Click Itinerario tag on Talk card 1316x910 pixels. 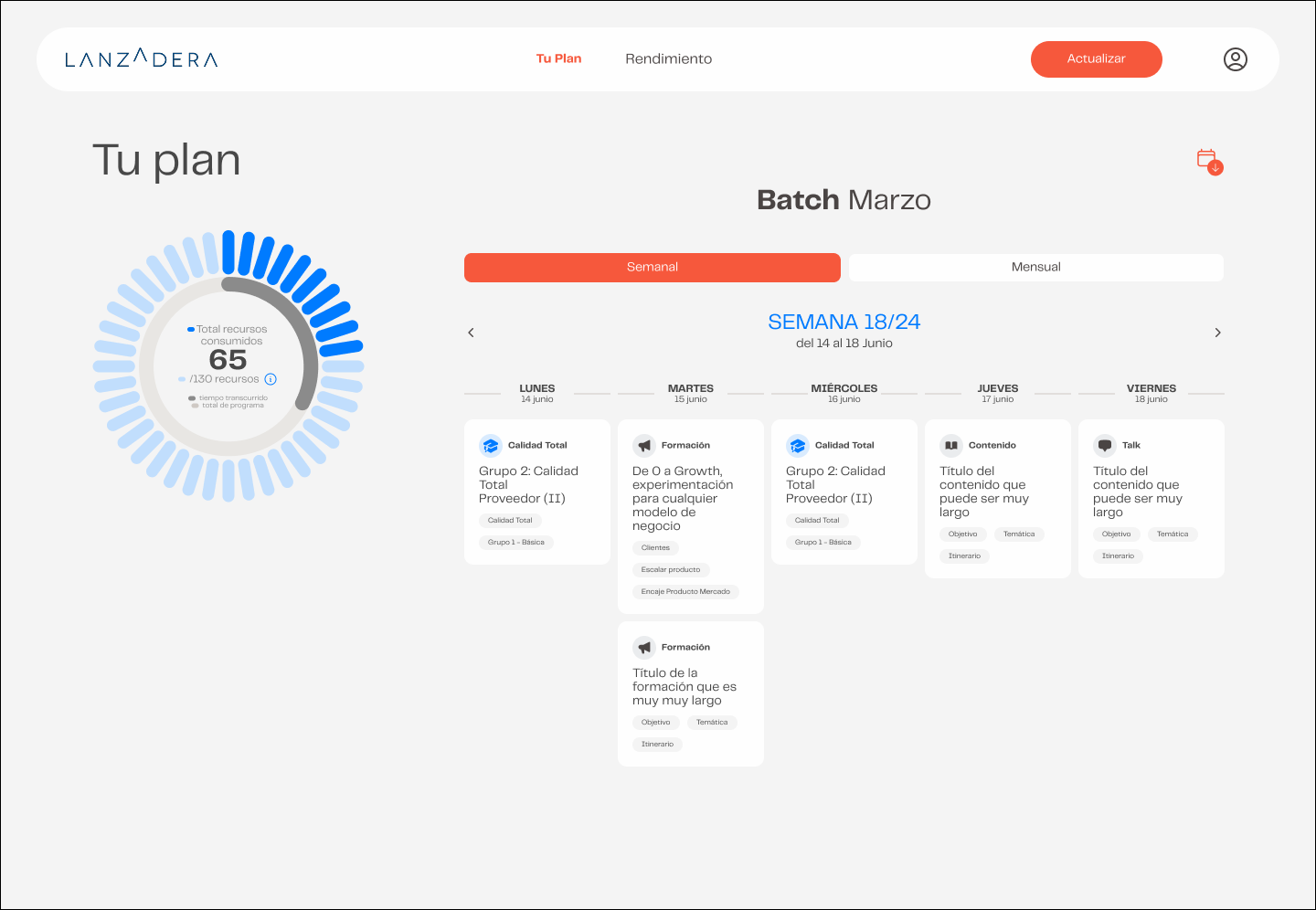[x=1118, y=556]
